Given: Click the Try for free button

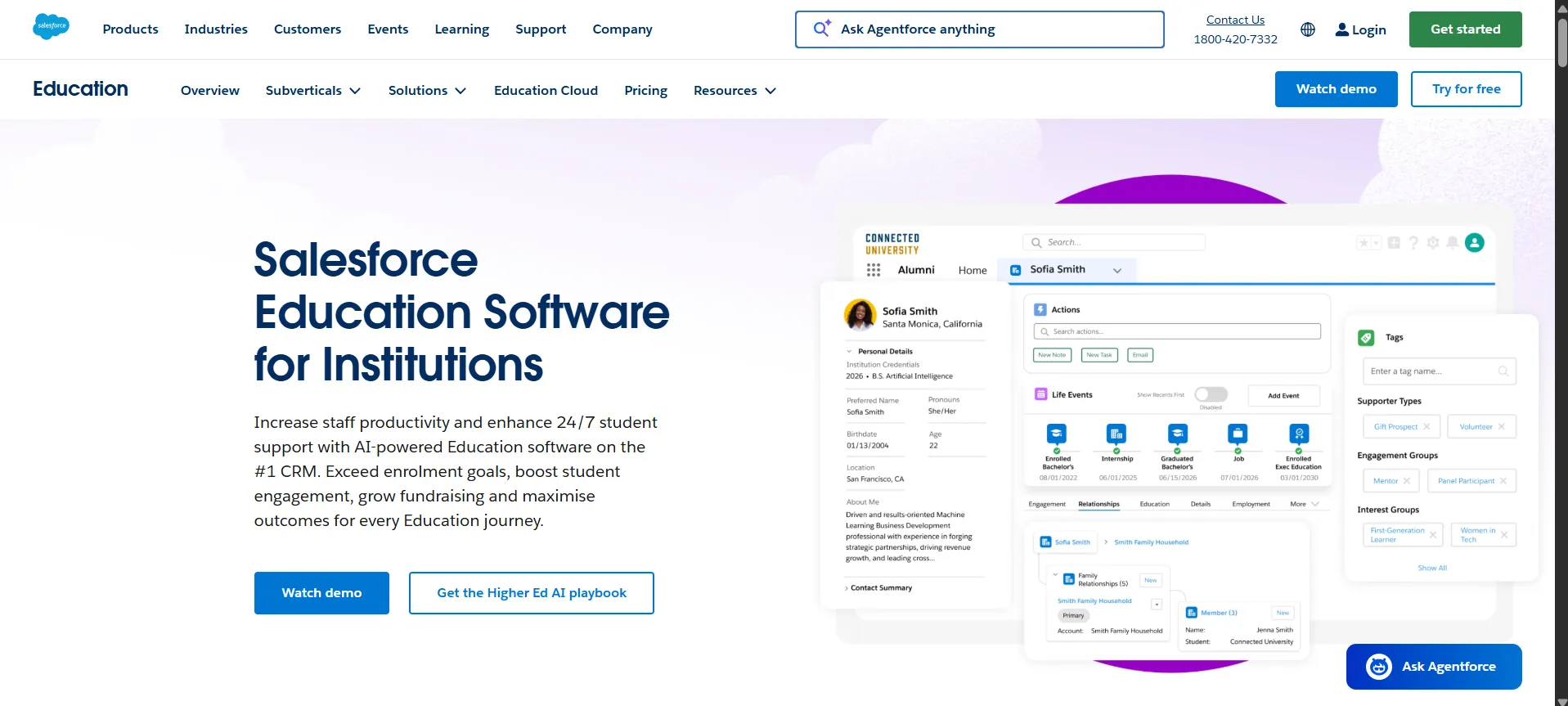Looking at the screenshot, I should (1466, 89).
